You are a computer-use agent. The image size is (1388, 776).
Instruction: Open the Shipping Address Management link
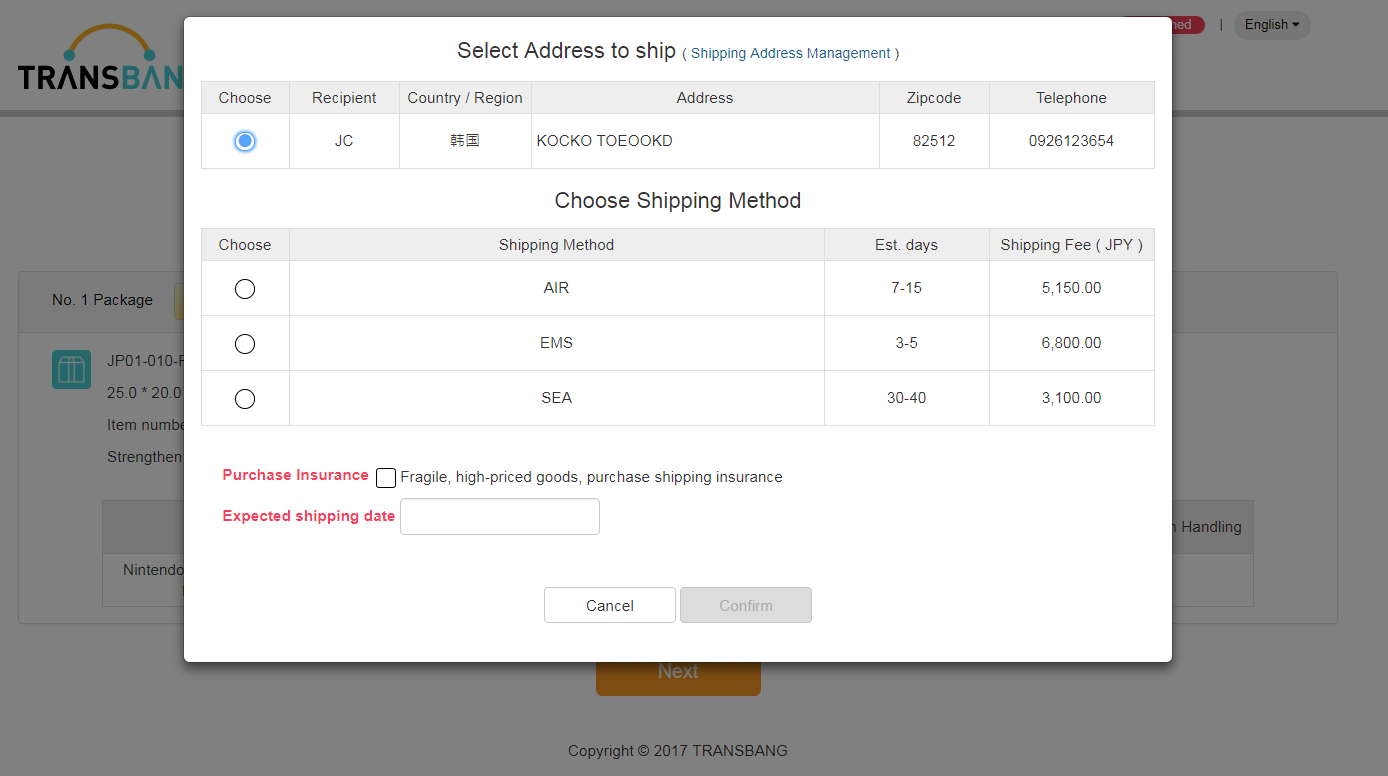click(x=790, y=53)
